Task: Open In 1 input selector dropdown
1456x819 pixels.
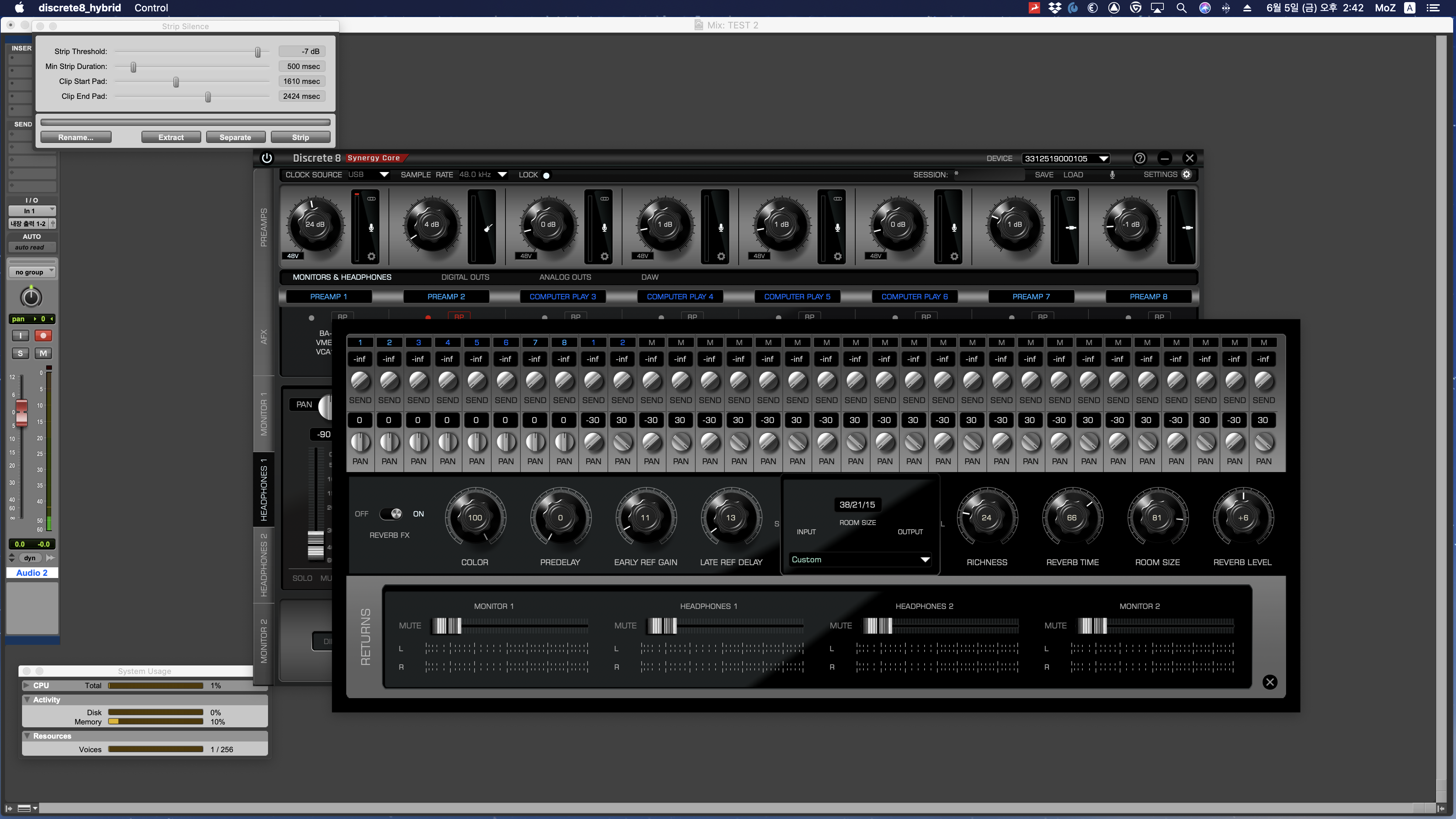Action: [32, 211]
